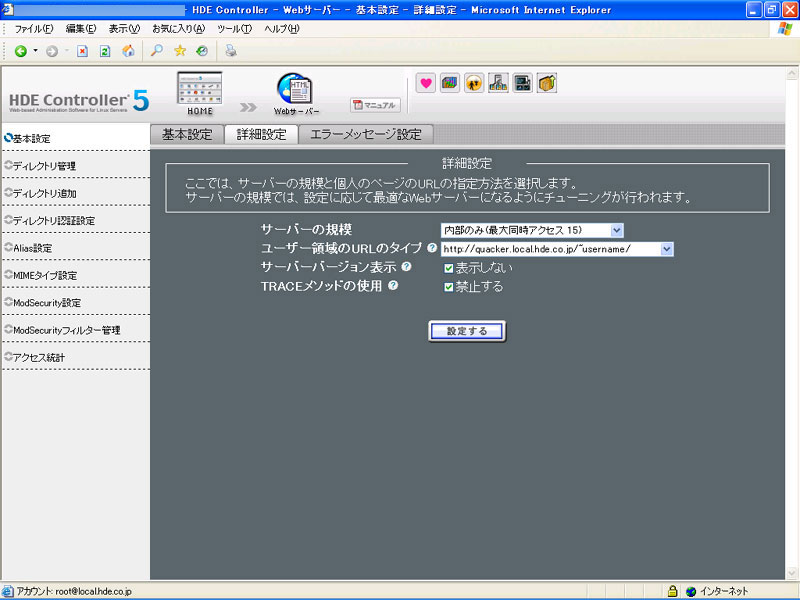Click the Stop page loading icon

click(x=82, y=51)
